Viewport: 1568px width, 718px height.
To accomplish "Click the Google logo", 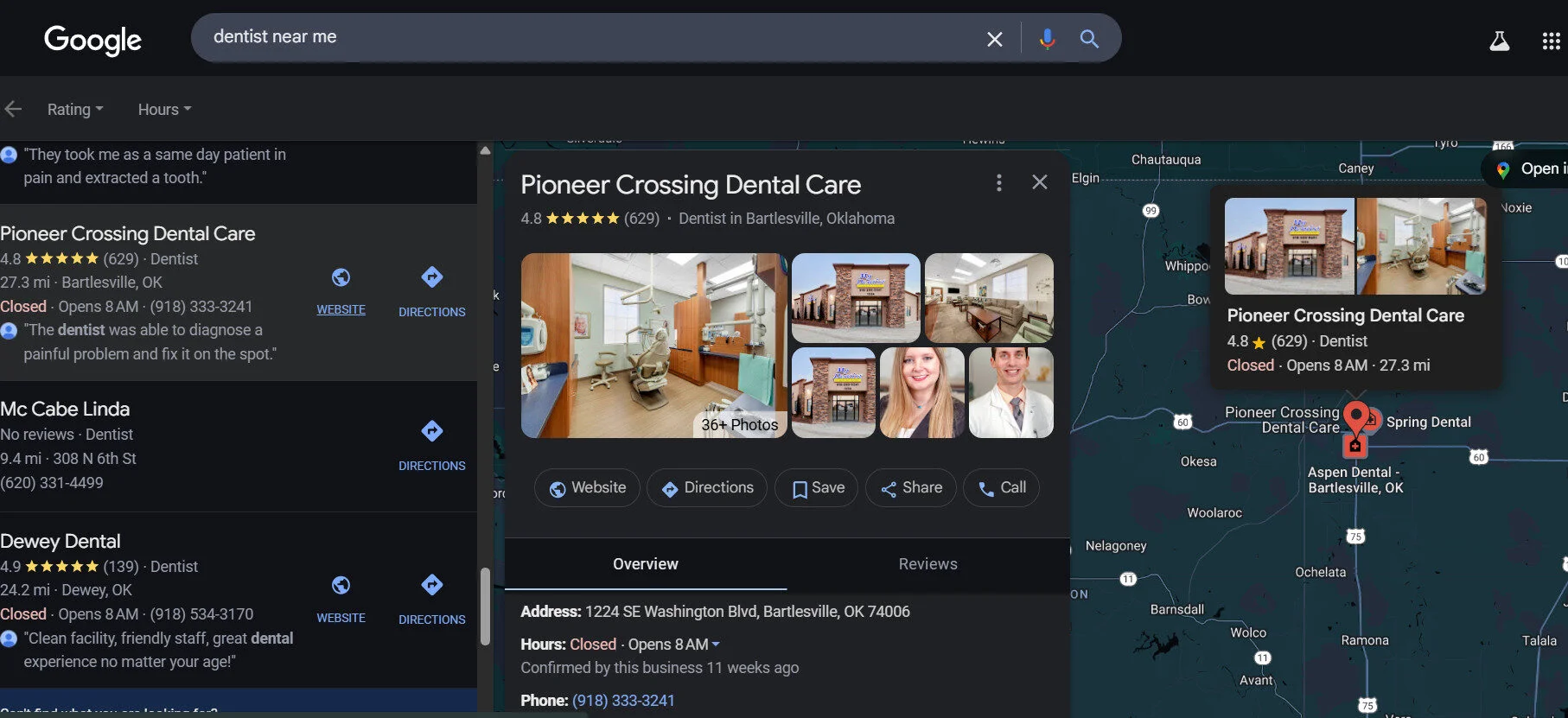I will [92, 39].
